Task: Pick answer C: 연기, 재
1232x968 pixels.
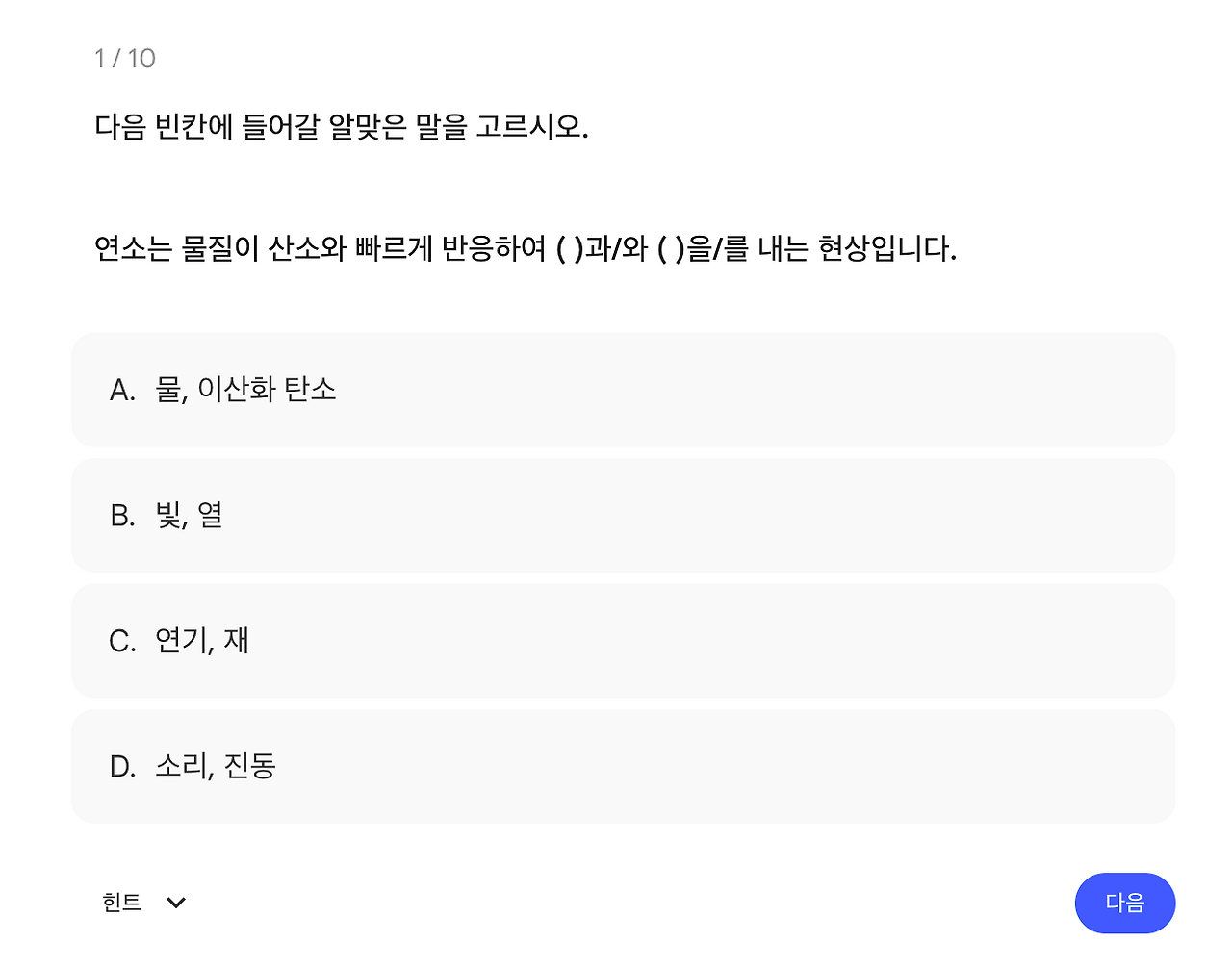Action: (x=623, y=641)
